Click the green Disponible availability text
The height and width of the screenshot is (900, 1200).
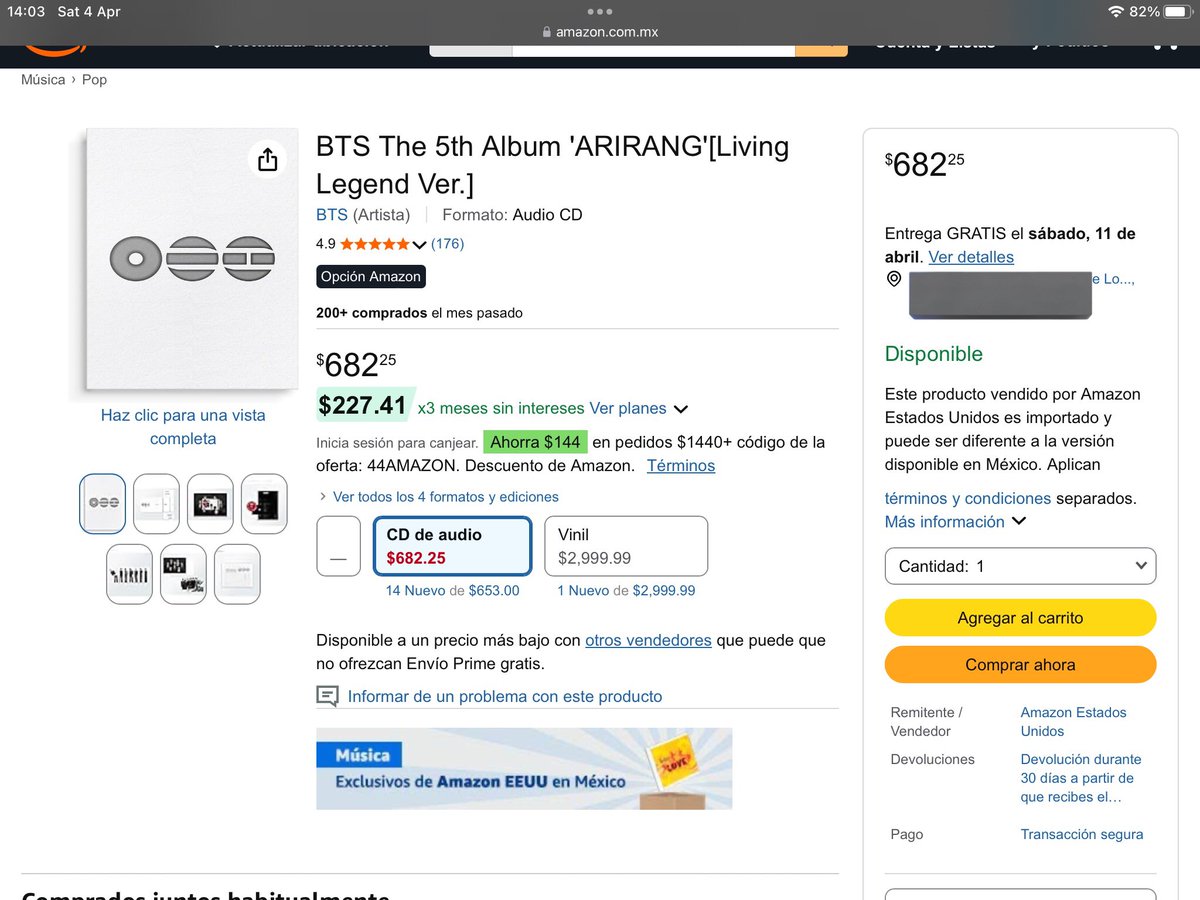point(934,354)
